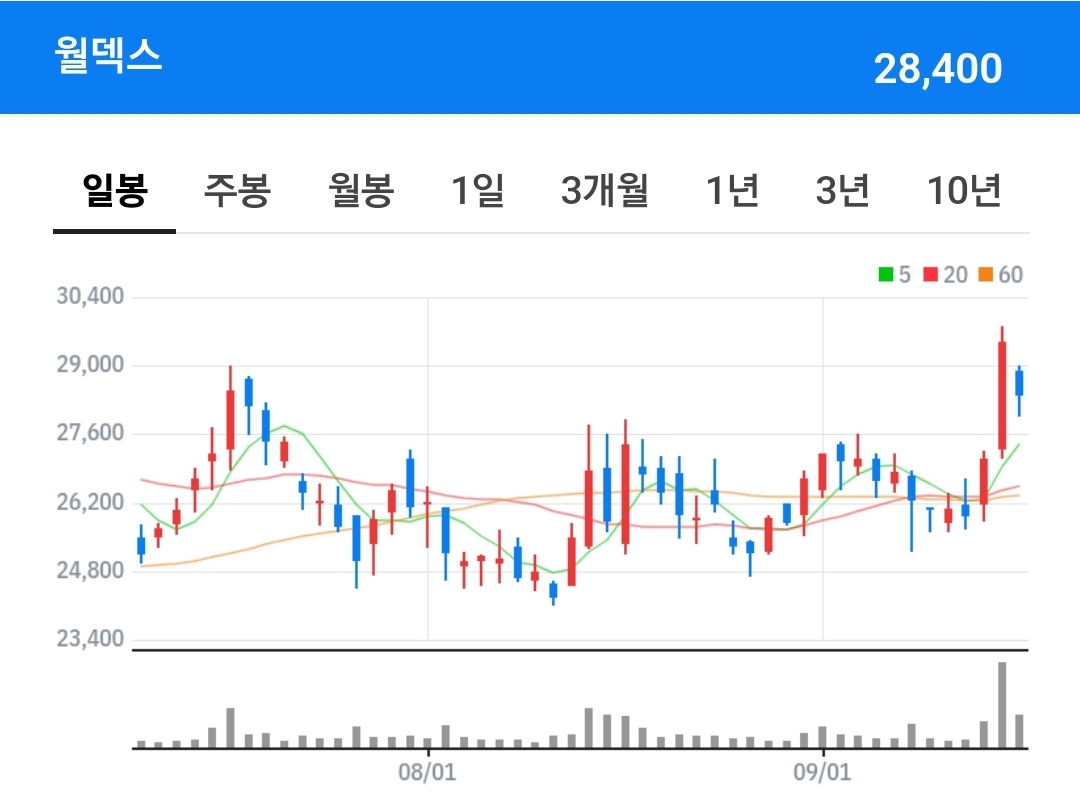The width and height of the screenshot is (1080, 811).
Task: Click the 월덱스 stock name in header
Action: click(x=108, y=55)
